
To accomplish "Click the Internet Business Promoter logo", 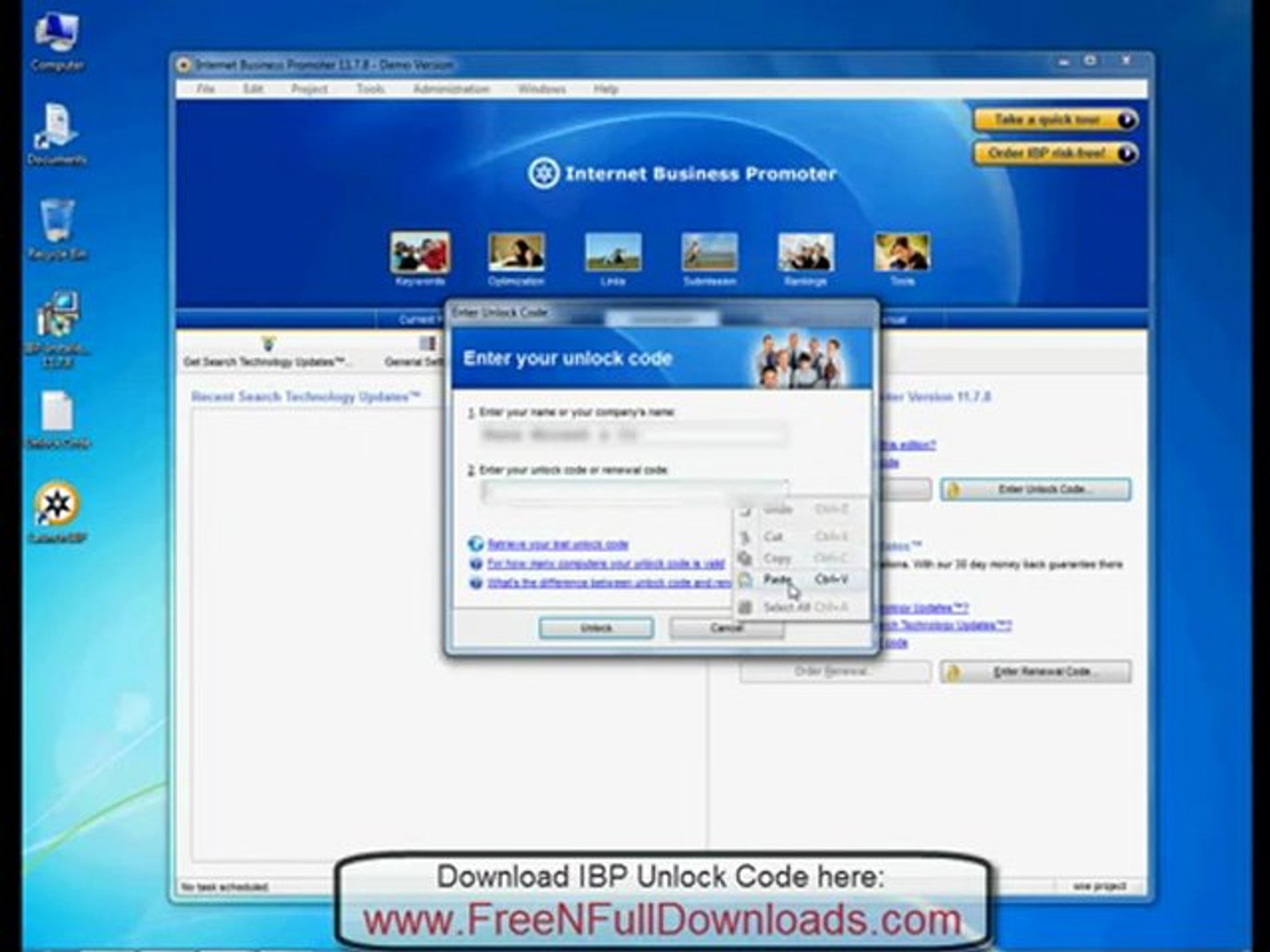I will (x=682, y=174).
